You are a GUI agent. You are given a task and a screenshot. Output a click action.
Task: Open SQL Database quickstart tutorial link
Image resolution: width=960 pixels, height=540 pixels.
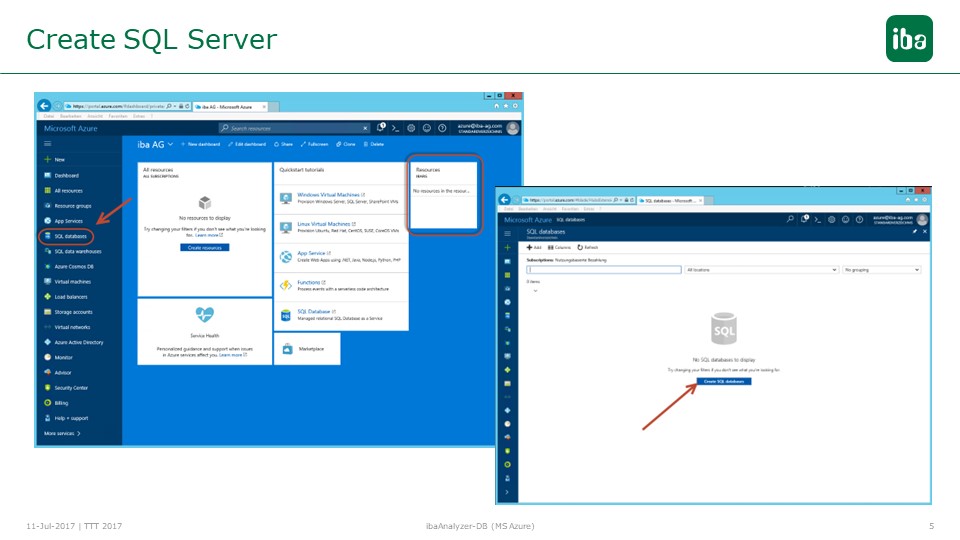[x=316, y=312]
